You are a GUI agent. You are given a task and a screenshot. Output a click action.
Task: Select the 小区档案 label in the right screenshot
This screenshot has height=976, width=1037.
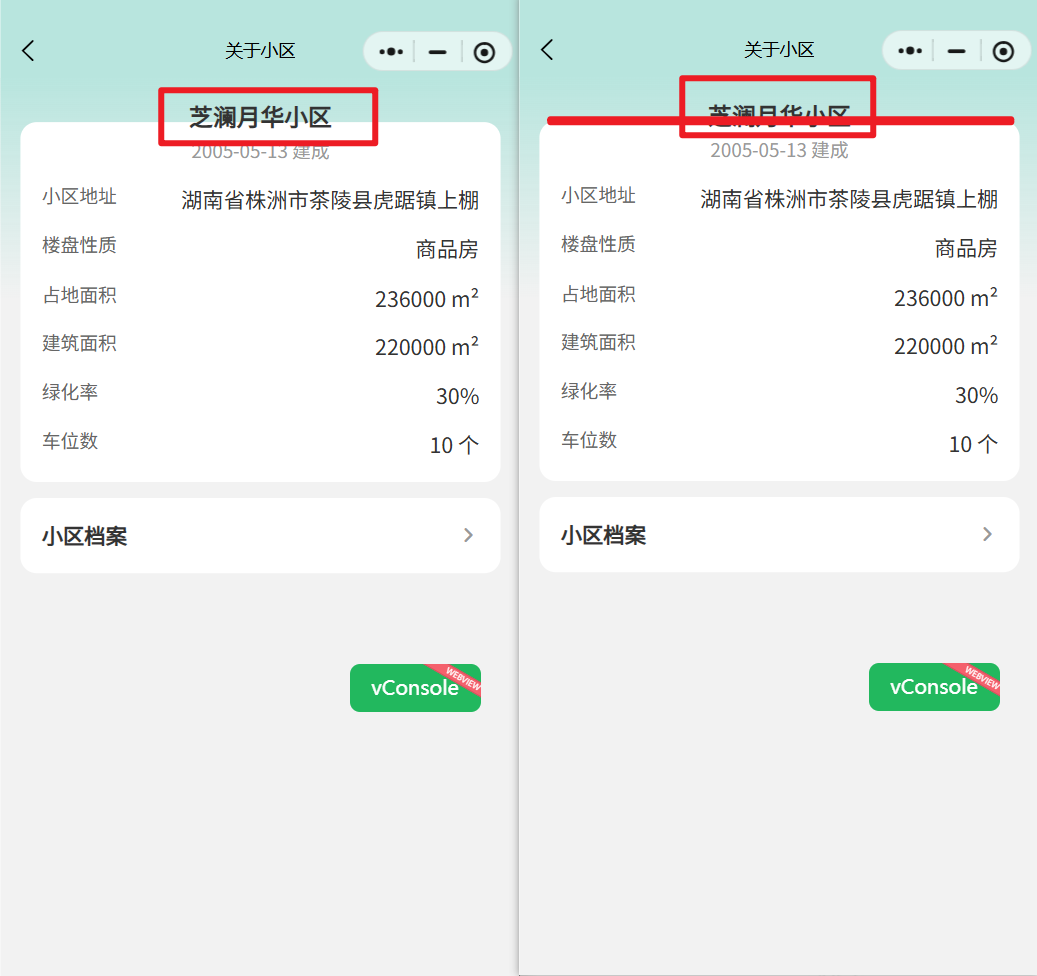603,536
